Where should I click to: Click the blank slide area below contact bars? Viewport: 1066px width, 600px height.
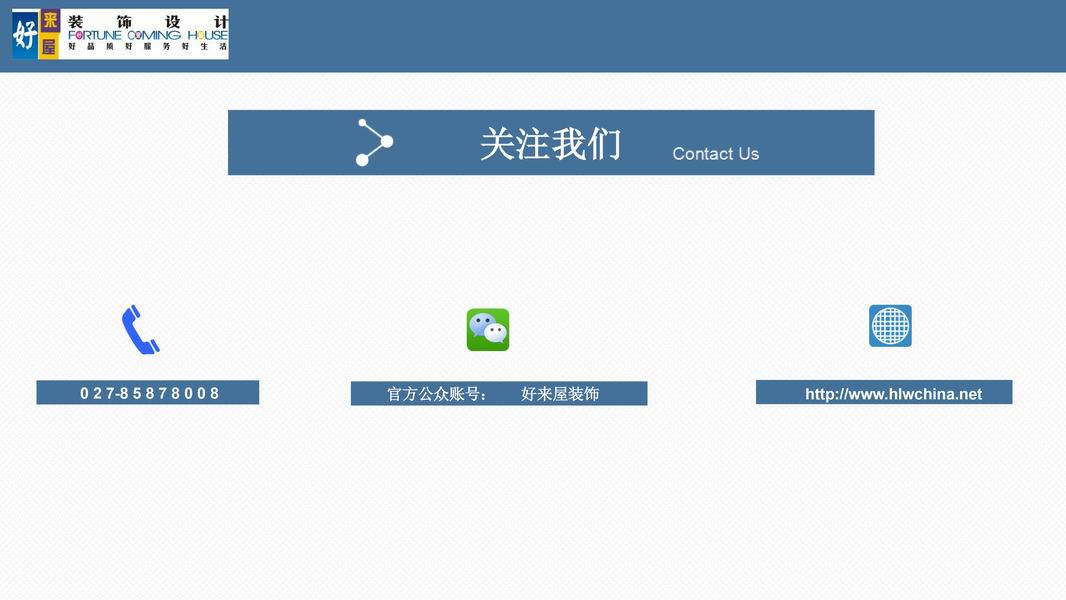tap(533, 500)
